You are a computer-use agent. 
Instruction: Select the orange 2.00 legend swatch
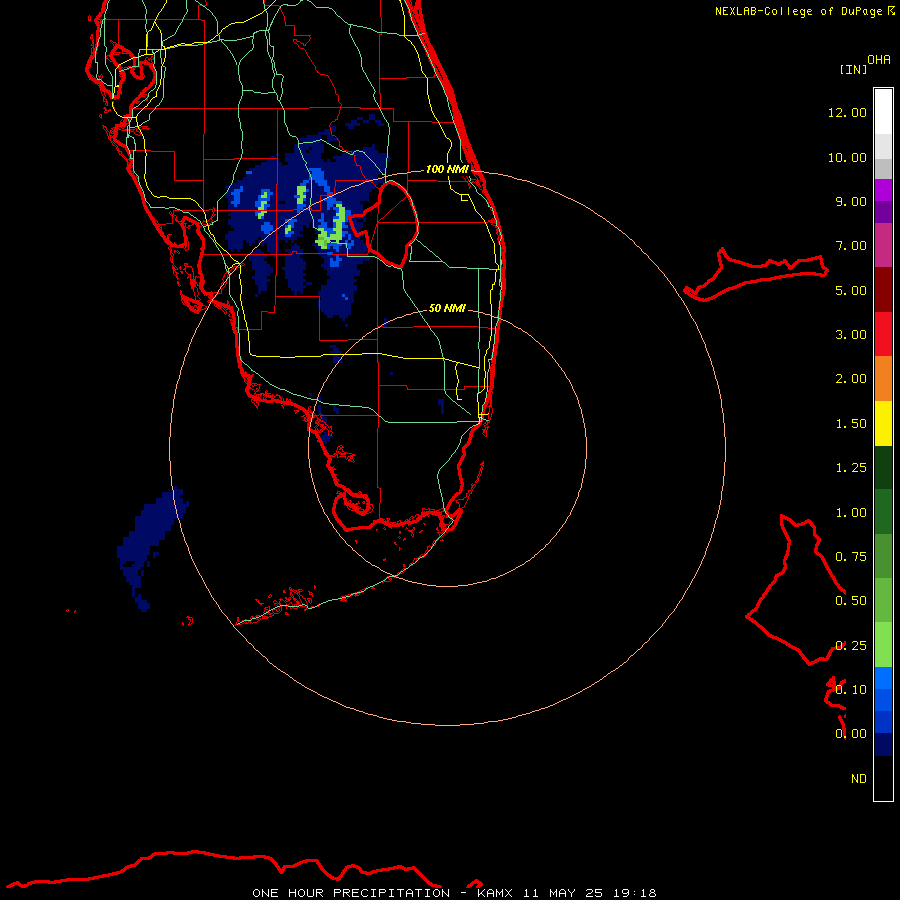[883, 378]
